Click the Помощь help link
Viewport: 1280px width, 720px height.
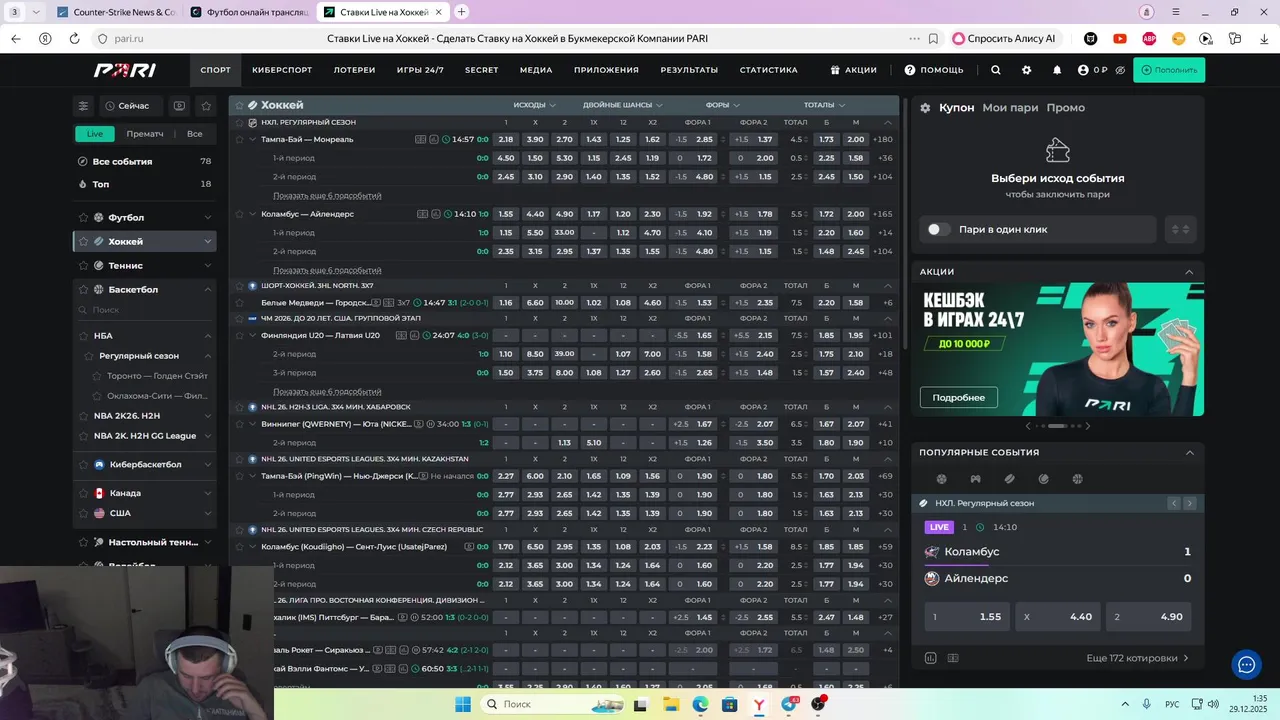(x=934, y=70)
